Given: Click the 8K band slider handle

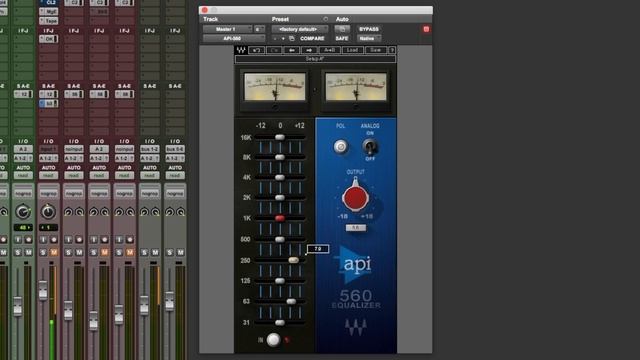Looking at the screenshot, I should tap(280, 157).
